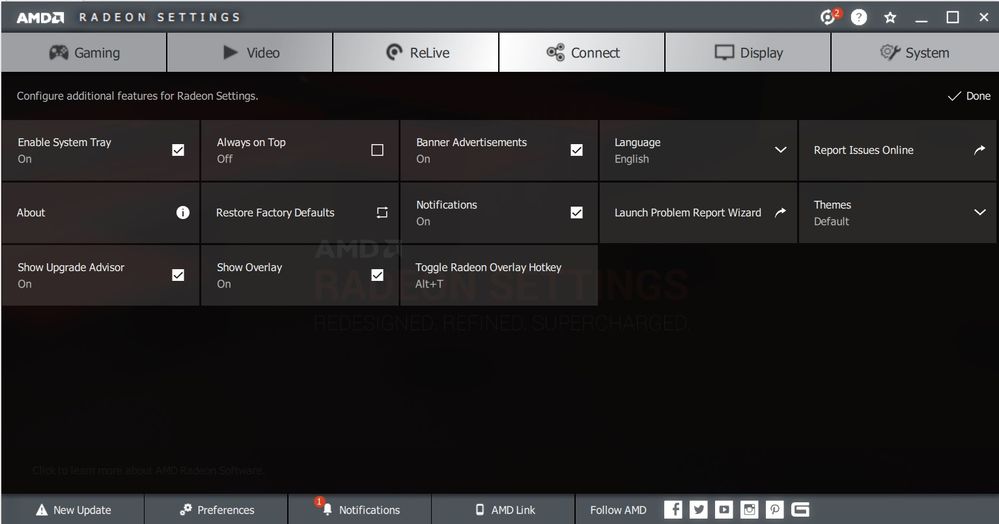This screenshot has height=524, width=999.
Task: Select the Connect tab
Action: coord(582,52)
